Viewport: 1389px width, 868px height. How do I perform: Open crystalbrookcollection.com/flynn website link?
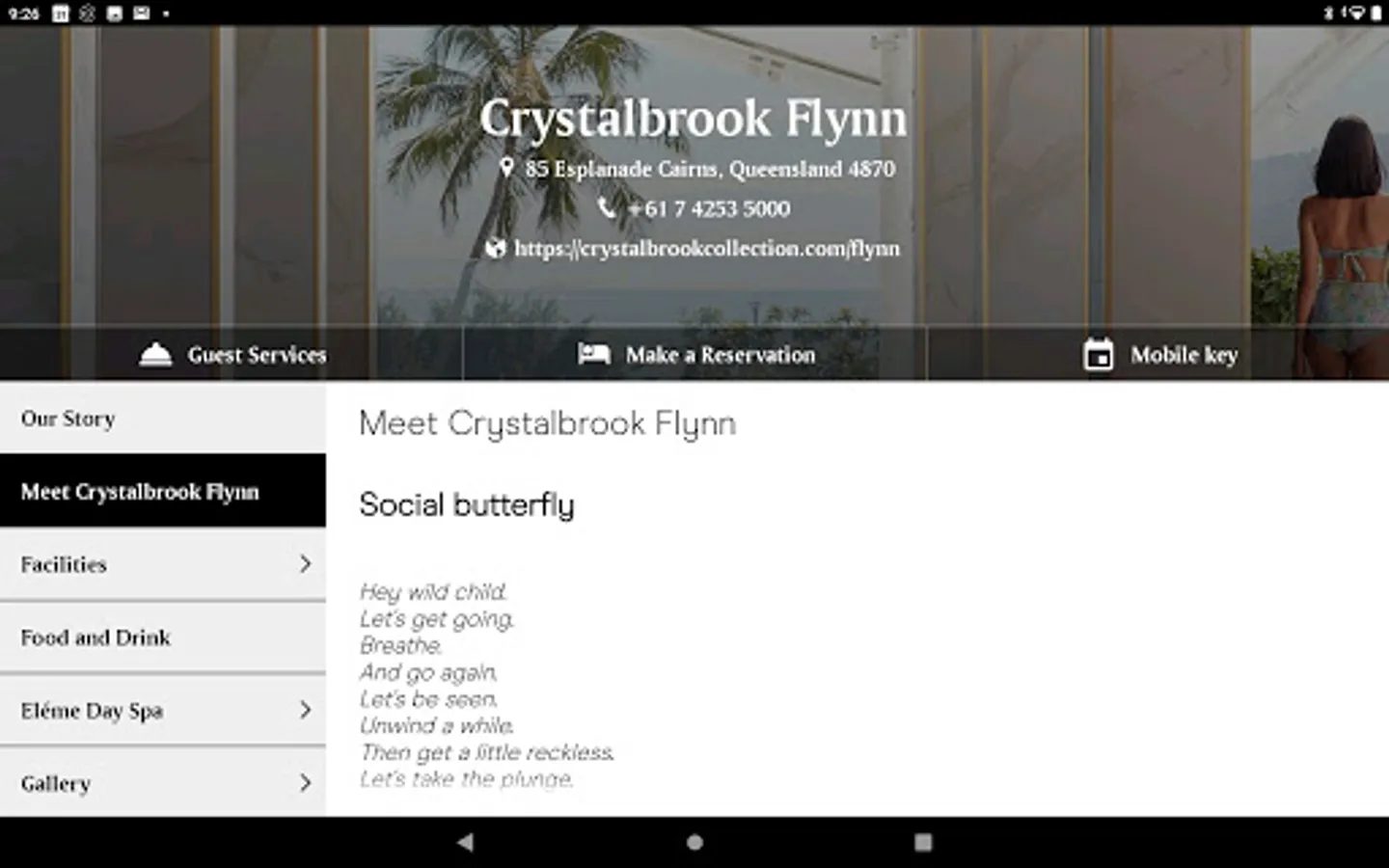point(707,249)
